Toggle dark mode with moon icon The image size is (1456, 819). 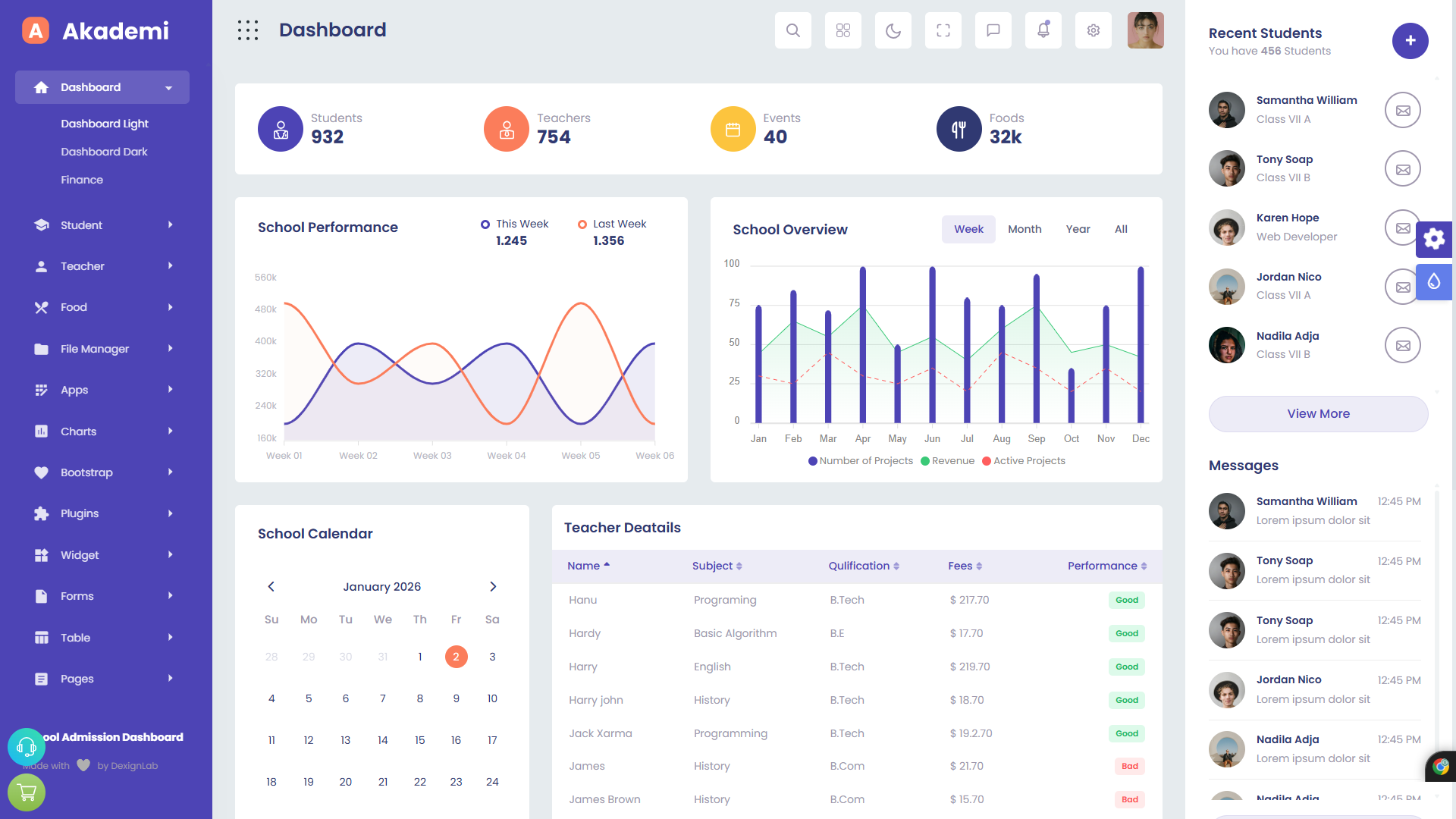(893, 30)
